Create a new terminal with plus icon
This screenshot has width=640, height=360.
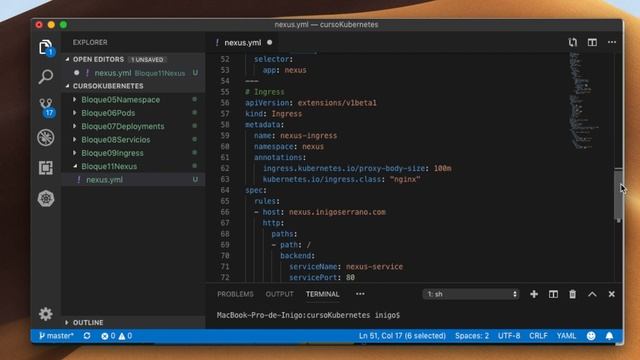(534, 294)
